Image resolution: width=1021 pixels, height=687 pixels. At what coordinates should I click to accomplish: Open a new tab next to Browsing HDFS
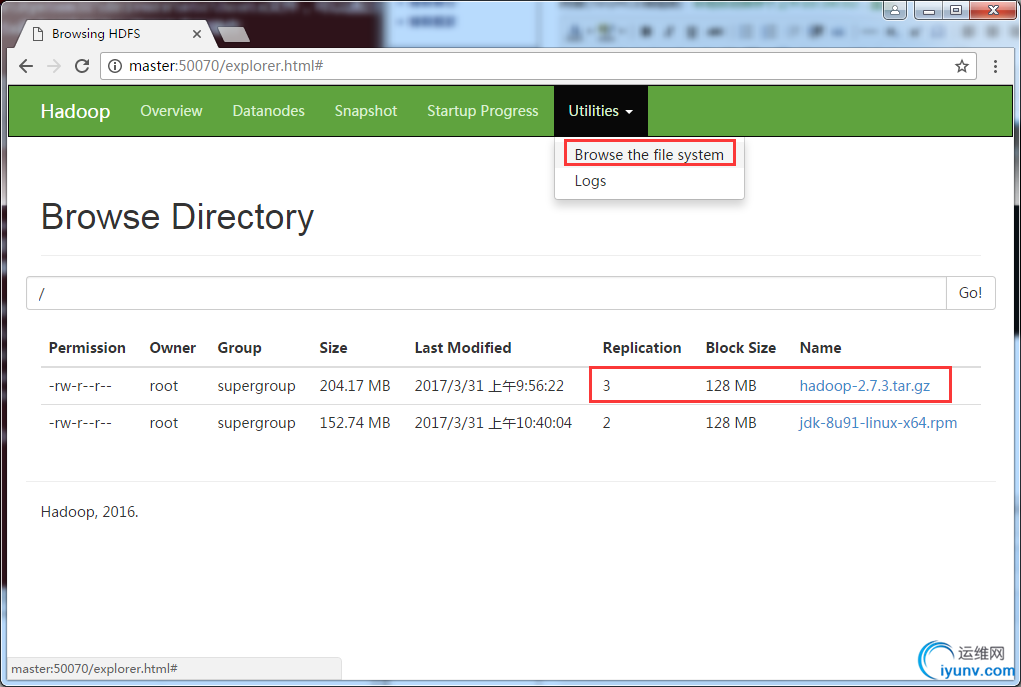(234, 34)
